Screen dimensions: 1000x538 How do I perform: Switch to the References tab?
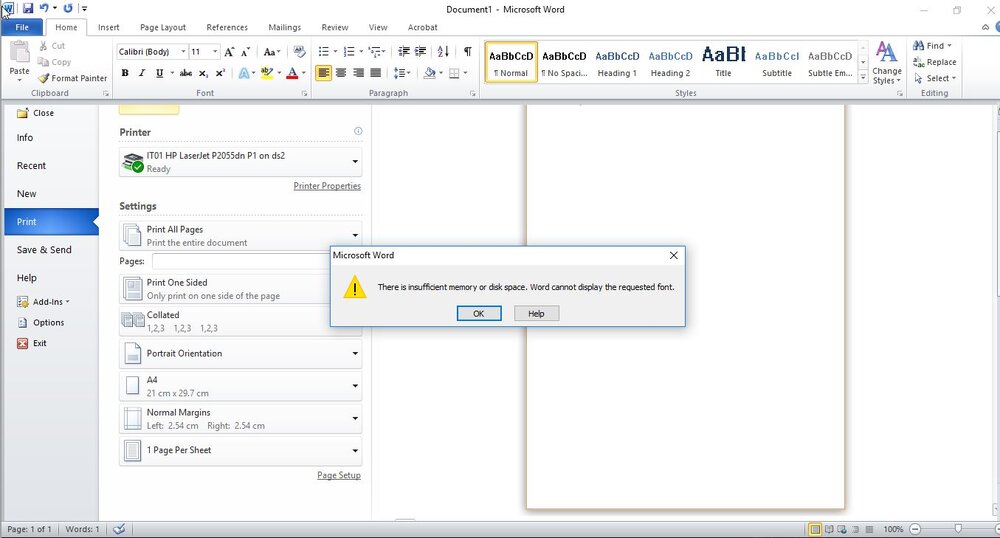(x=227, y=27)
